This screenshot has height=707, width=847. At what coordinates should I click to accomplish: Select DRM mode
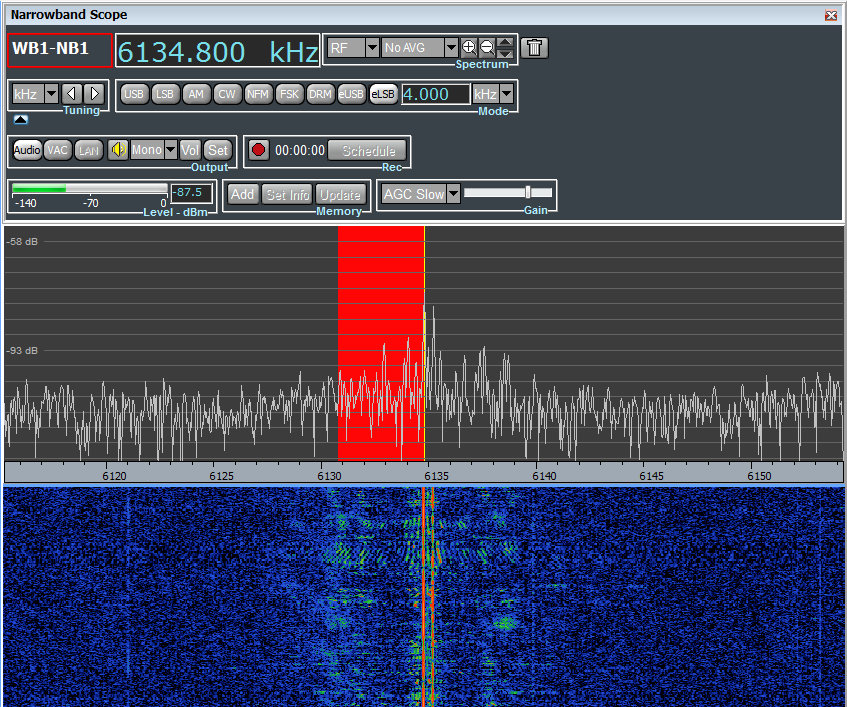pos(320,94)
